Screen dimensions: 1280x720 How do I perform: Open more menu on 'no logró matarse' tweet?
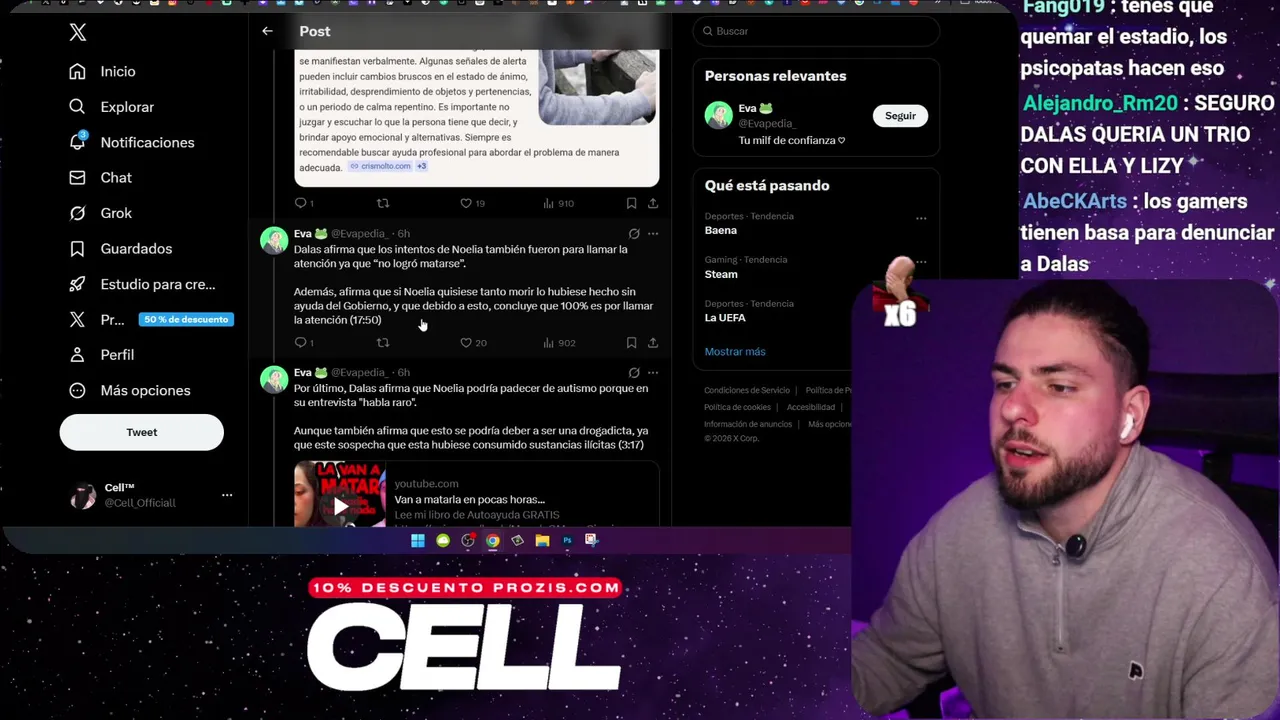tap(653, 234)
